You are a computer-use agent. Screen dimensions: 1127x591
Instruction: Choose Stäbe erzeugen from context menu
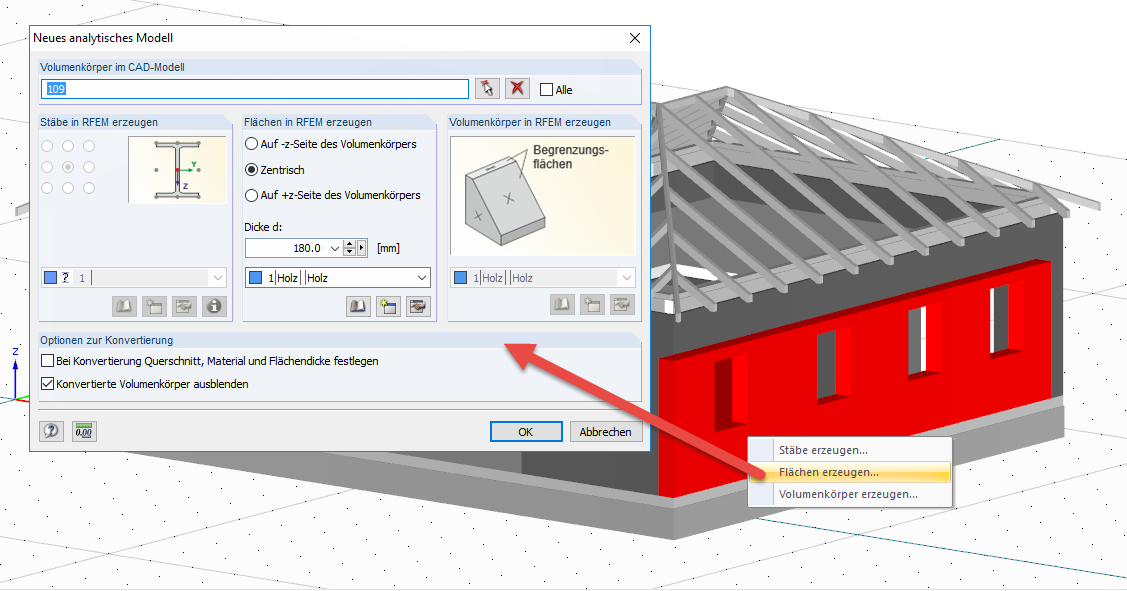(850, 450)
